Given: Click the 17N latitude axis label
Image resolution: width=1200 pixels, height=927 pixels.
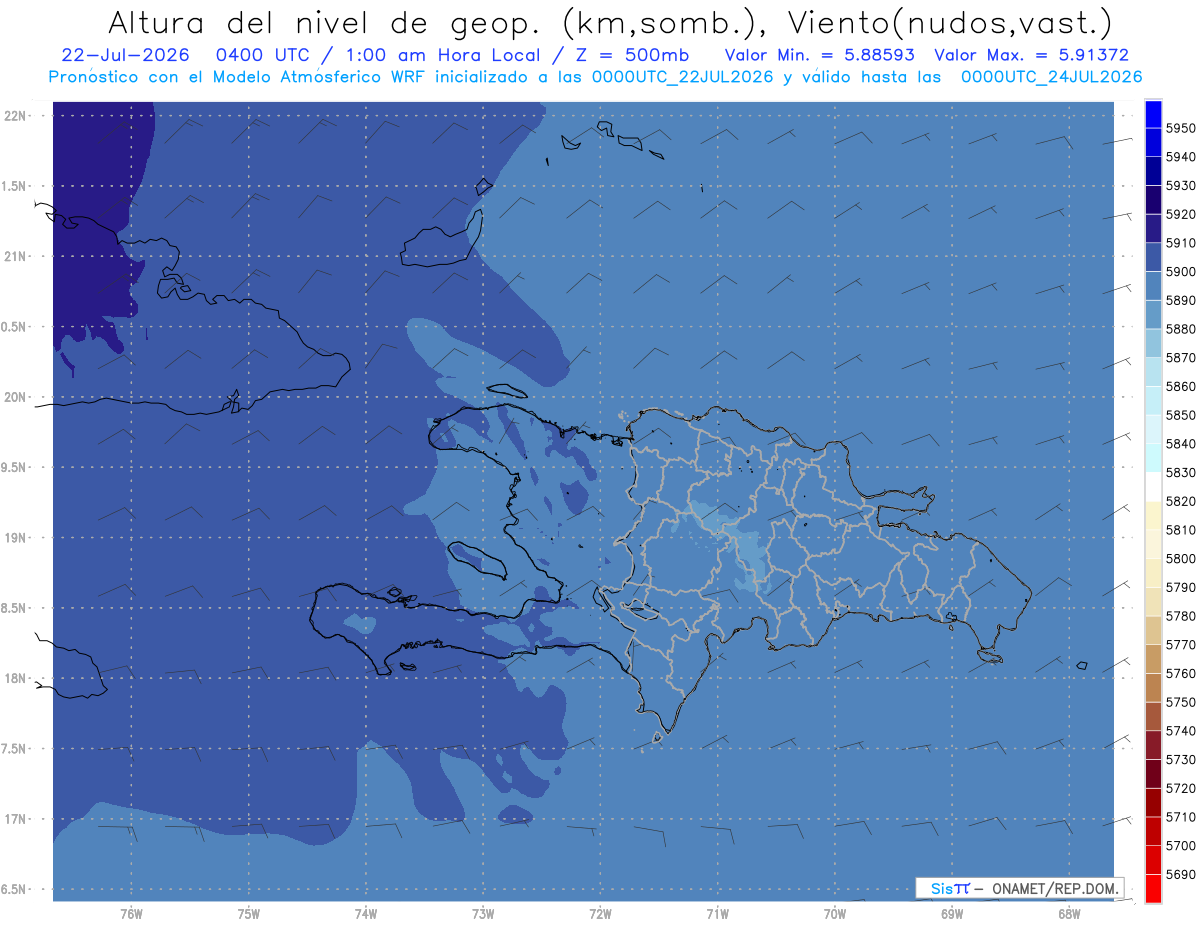Looking at the screenshot, I should click(15, 819).
